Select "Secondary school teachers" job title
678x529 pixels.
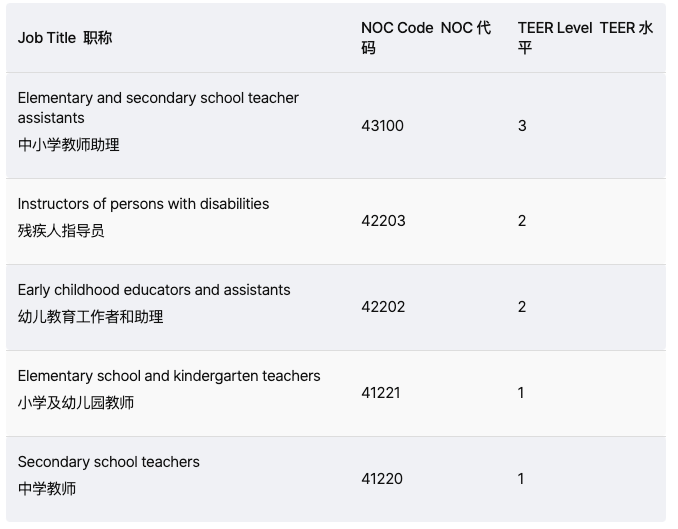point(109,462)
